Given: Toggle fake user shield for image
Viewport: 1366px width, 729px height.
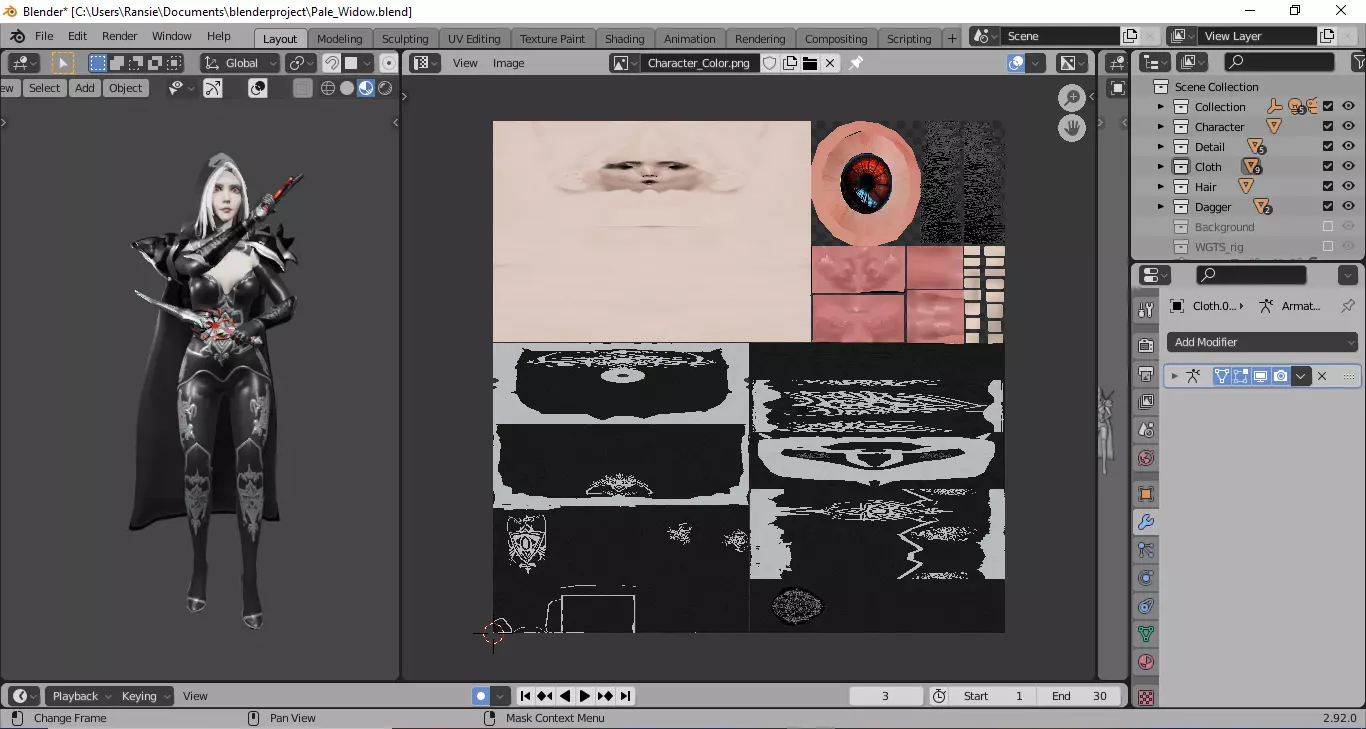Looking at the screenshot, I should (770, 63).
